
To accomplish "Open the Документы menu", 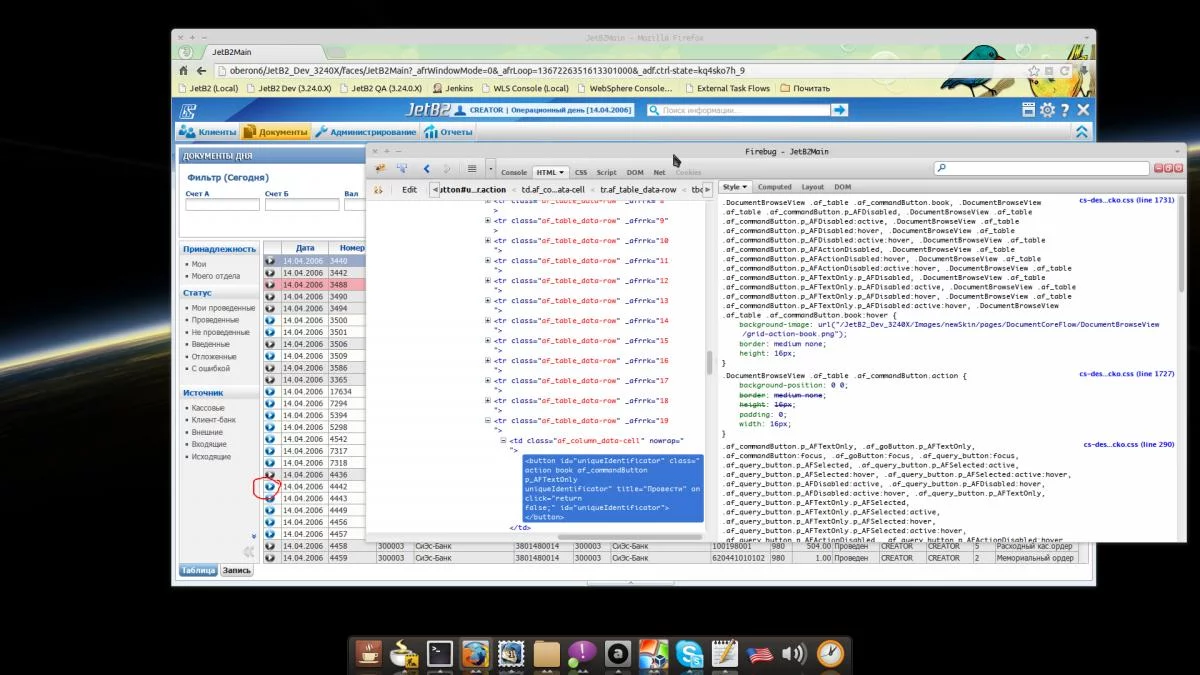I will pyautogui.click(x=276, y=132).
